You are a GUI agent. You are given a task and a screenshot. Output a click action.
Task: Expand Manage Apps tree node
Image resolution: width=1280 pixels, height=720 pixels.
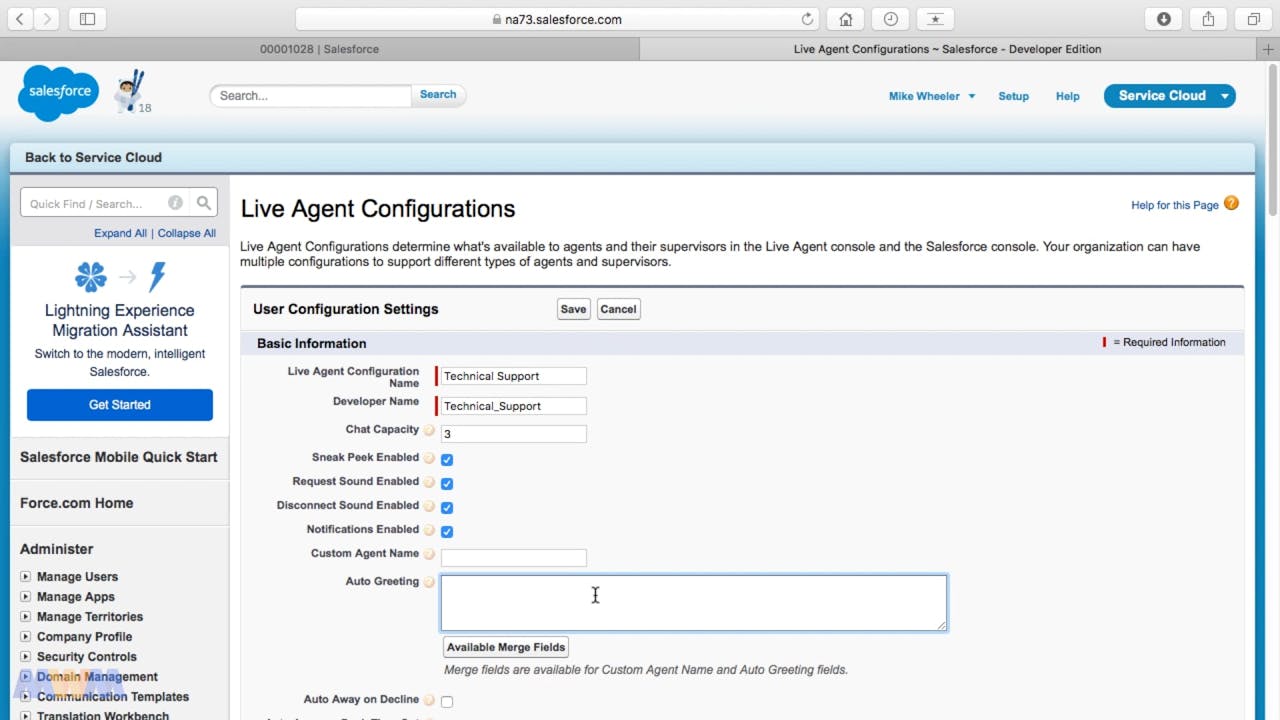[x=26, y=597]
